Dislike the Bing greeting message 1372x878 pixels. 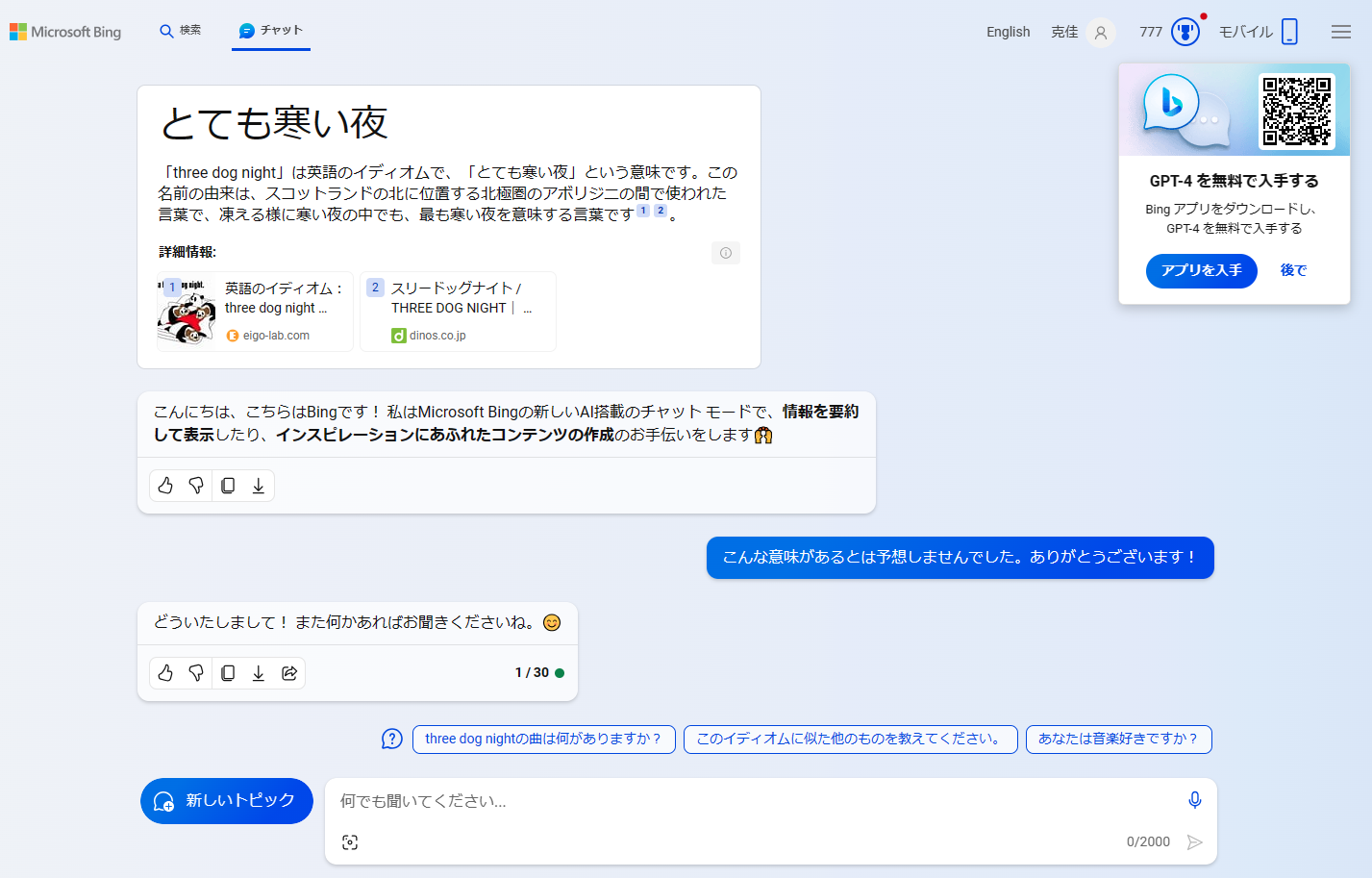coord(196,486)
